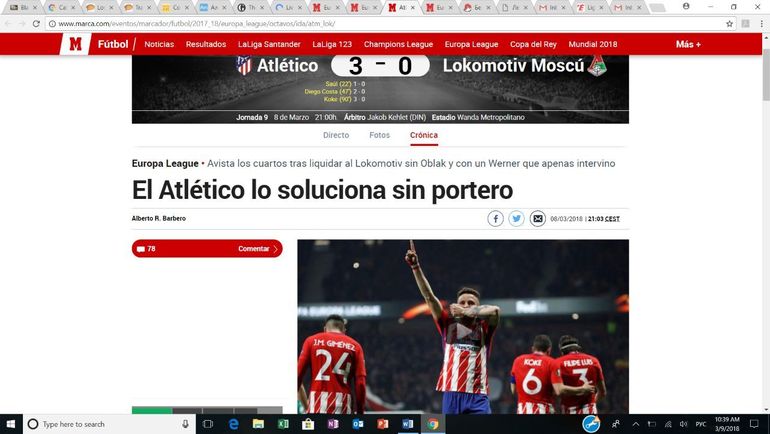Open the blue wrench tray application
Image resolution: width=770 pixels, height=434 pixels.
click(591, 424)
